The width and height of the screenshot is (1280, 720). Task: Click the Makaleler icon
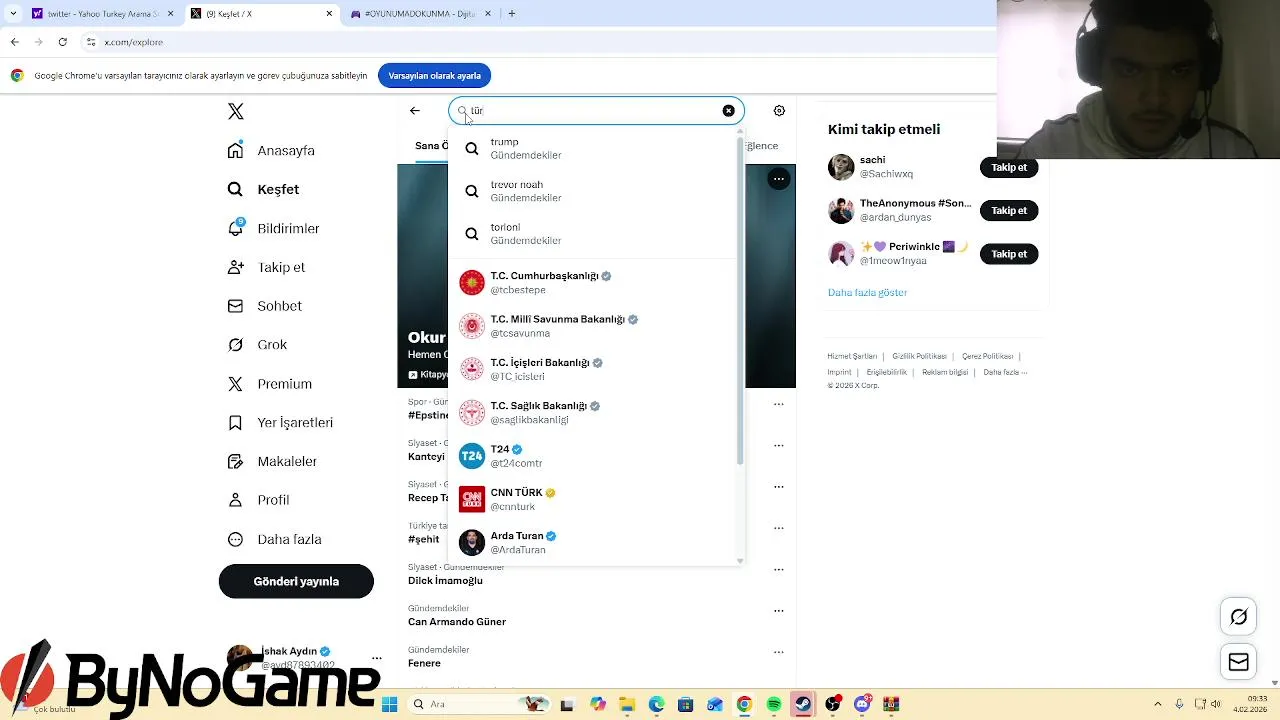[x=236, y=462]
